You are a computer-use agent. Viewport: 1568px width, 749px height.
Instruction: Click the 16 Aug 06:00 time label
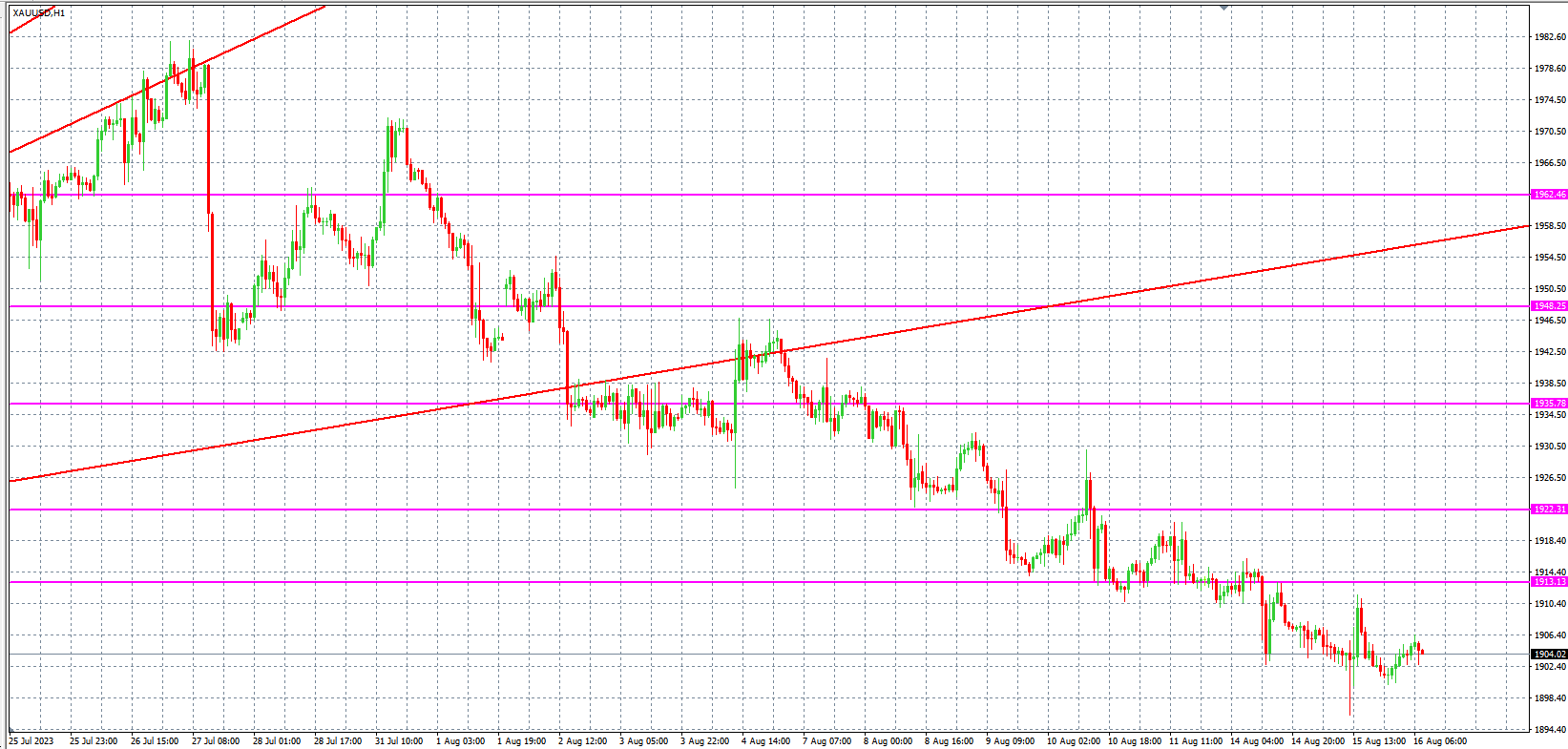click(1439, 741)
